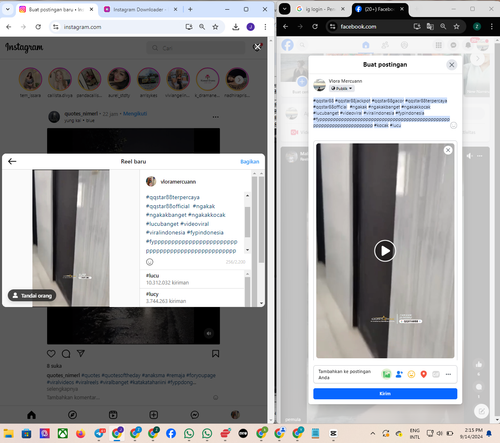Image resolution: width=500 pixels, height=443 pixels.
Task: Bookmark instagram.com with star icon
Action: click(x=215, y=27)
